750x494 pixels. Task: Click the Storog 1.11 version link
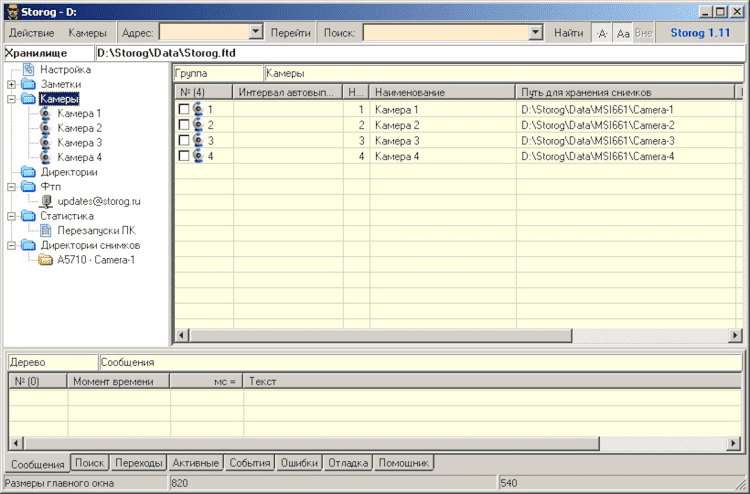pyautogui.click(x=700, y=33)
